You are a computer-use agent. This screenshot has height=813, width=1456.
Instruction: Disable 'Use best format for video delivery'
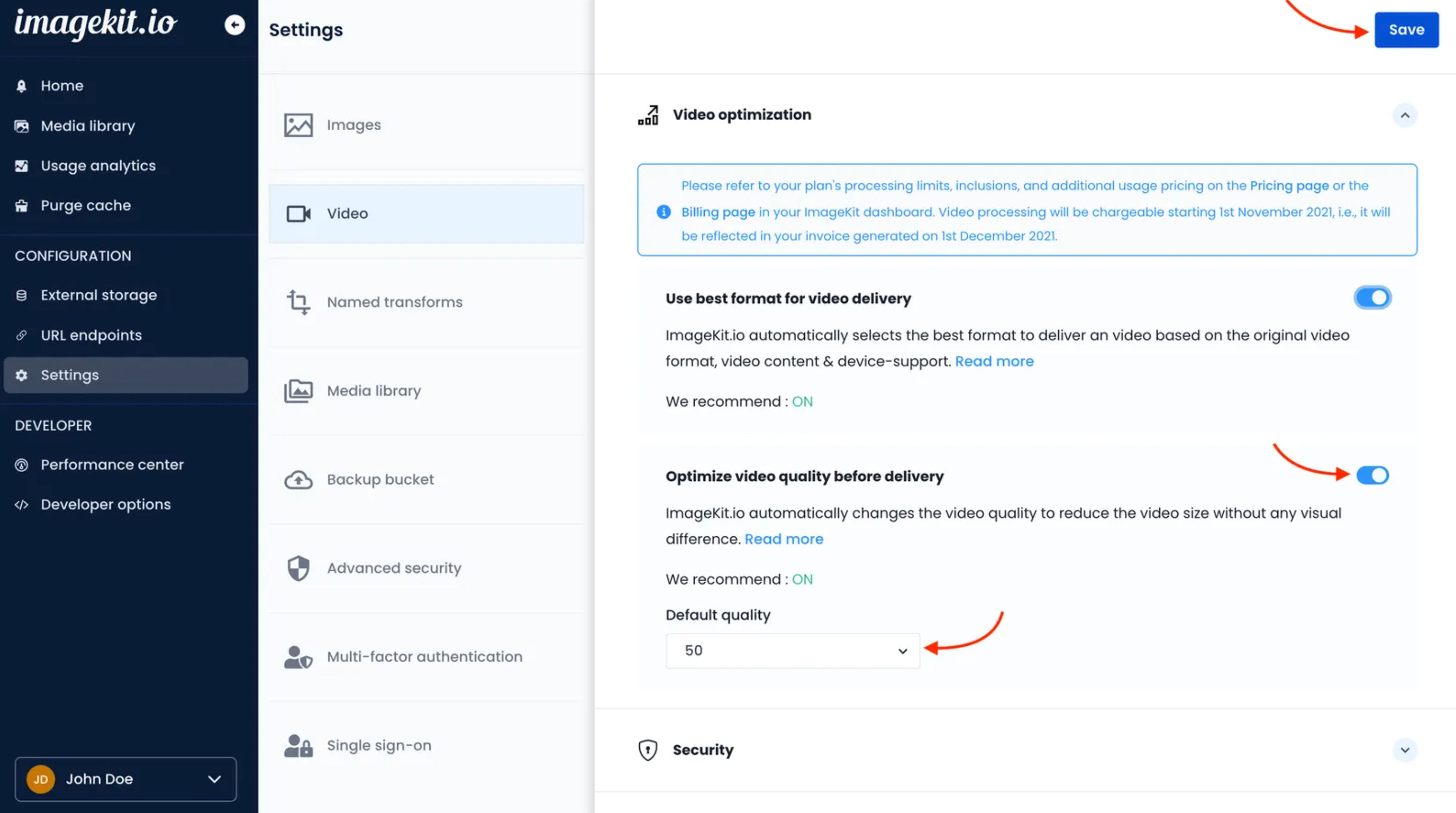tap(1373, 297)
